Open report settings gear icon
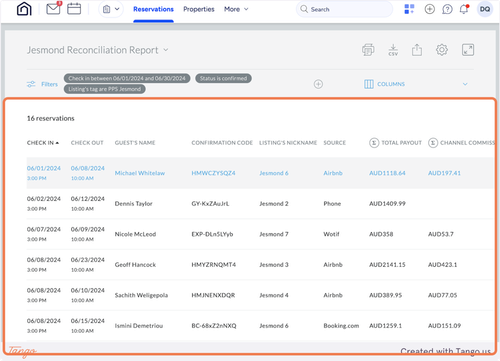The height and width of the screenshot is (361, 500). tap(442, 50)
